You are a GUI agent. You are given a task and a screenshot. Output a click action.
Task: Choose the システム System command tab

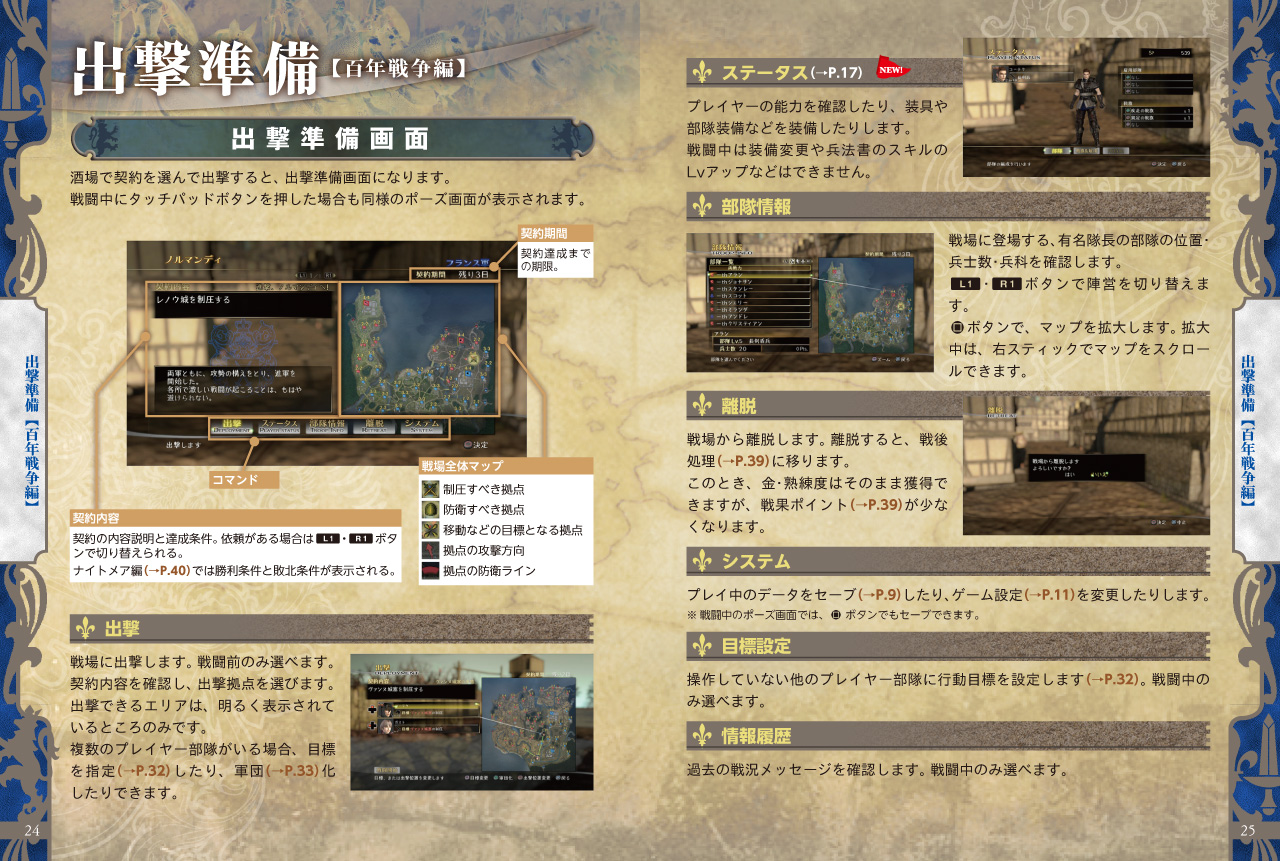(x=422, y=427)
